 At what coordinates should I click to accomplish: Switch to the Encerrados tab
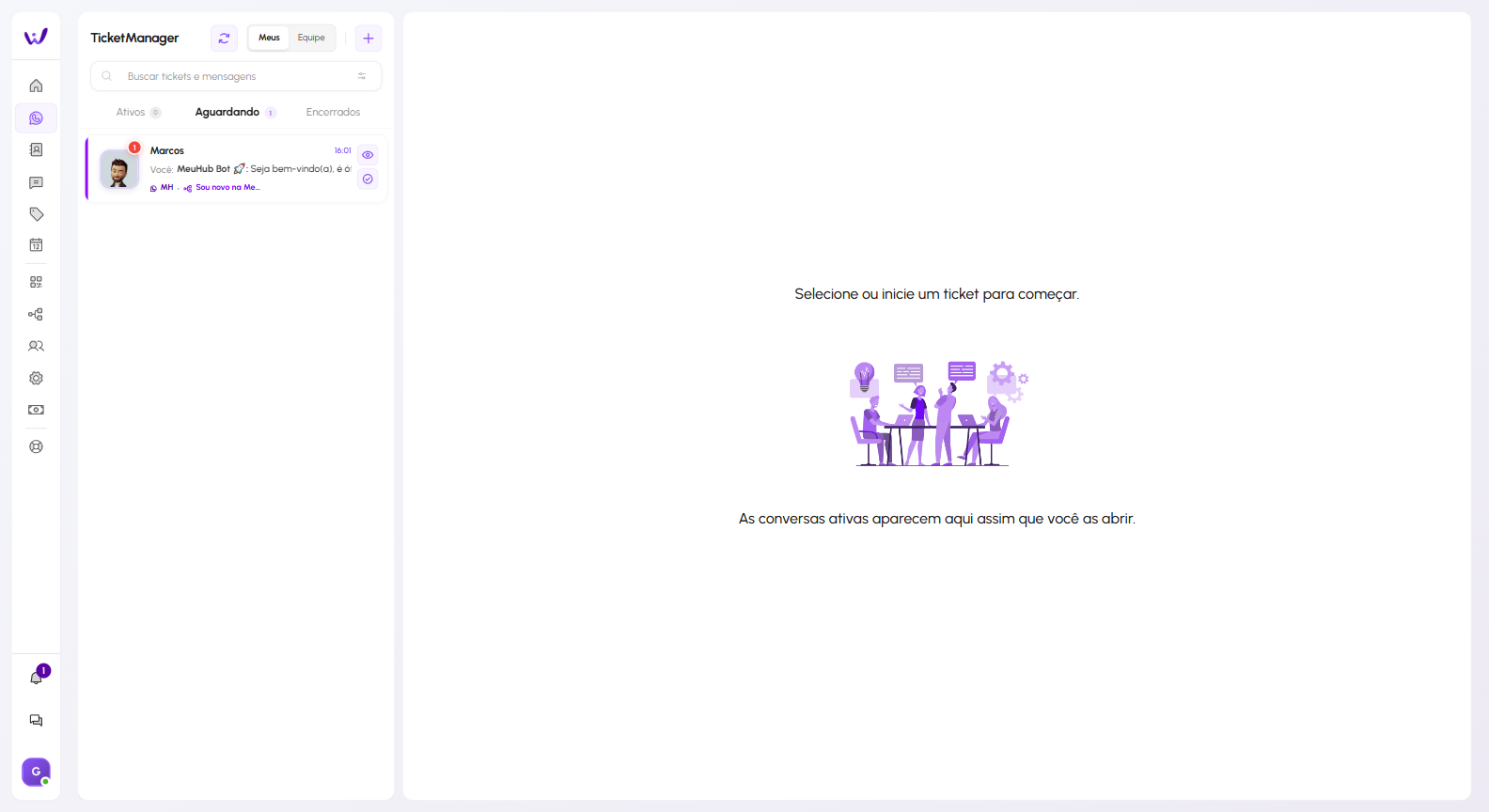(333, 112)
